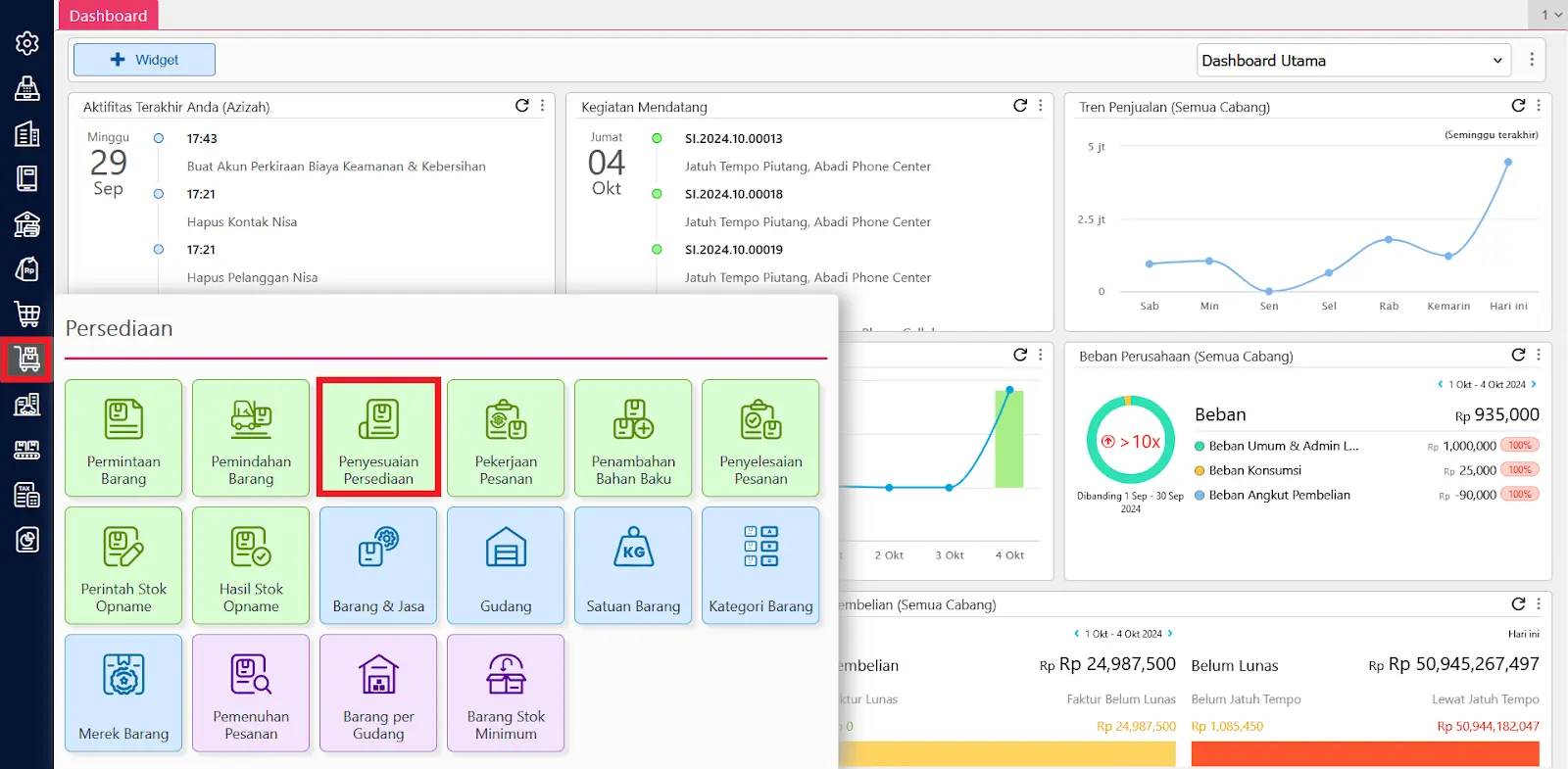Open Permintaan Barang tile
The width and height of the screenshot is (1568, 769).
tap(123, 437)
